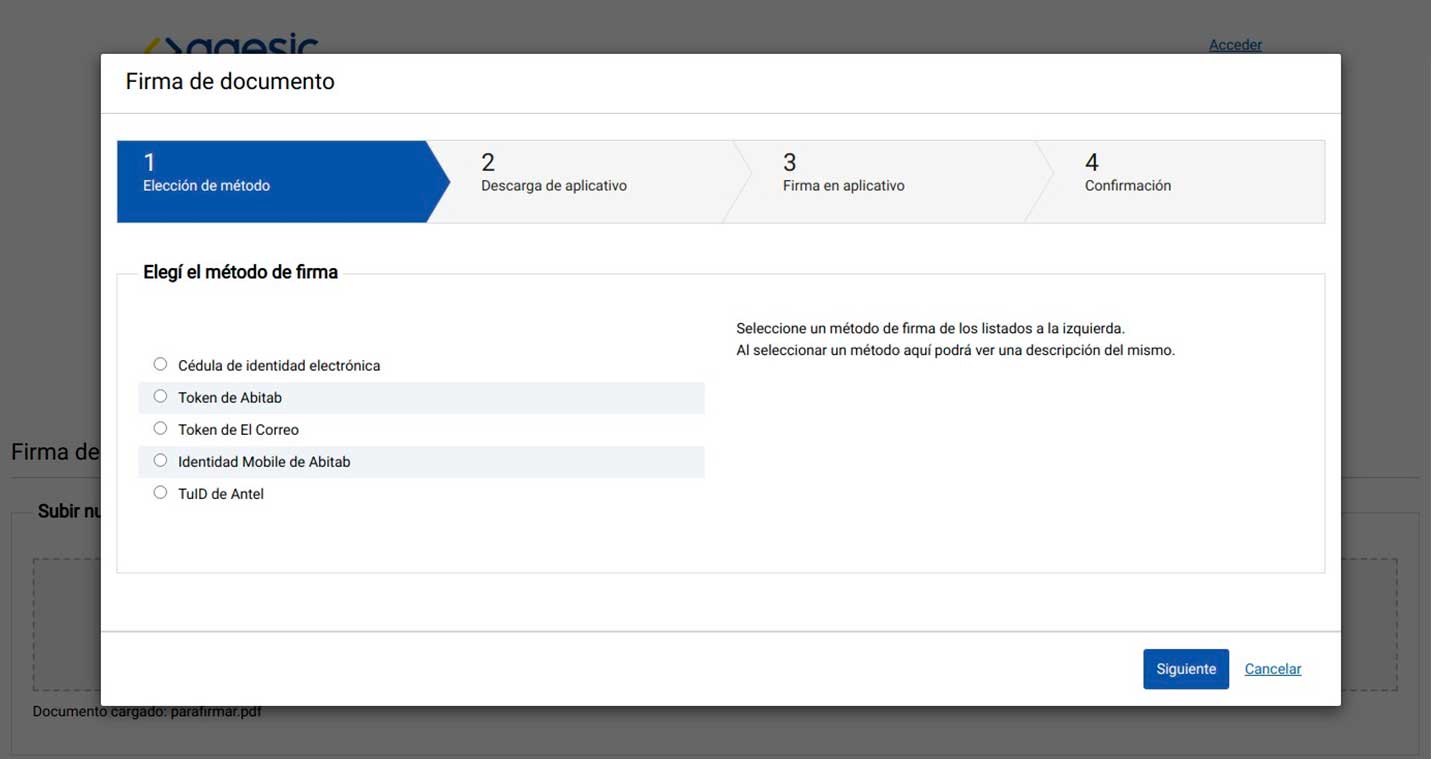Open the Acceder link in the header
Image resolution: width=1431 pixels, height=759 pixels.
[1235, 45]
